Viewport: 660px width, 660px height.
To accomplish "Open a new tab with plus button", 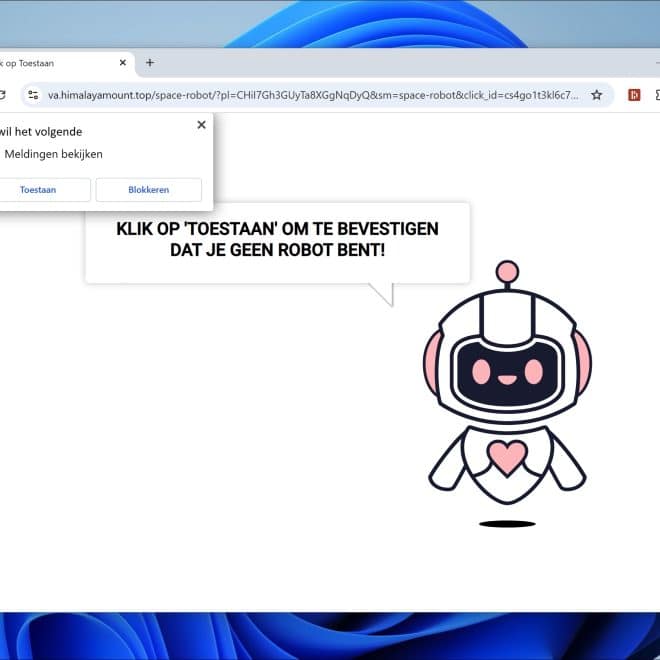I will click(x=150, y=63).
